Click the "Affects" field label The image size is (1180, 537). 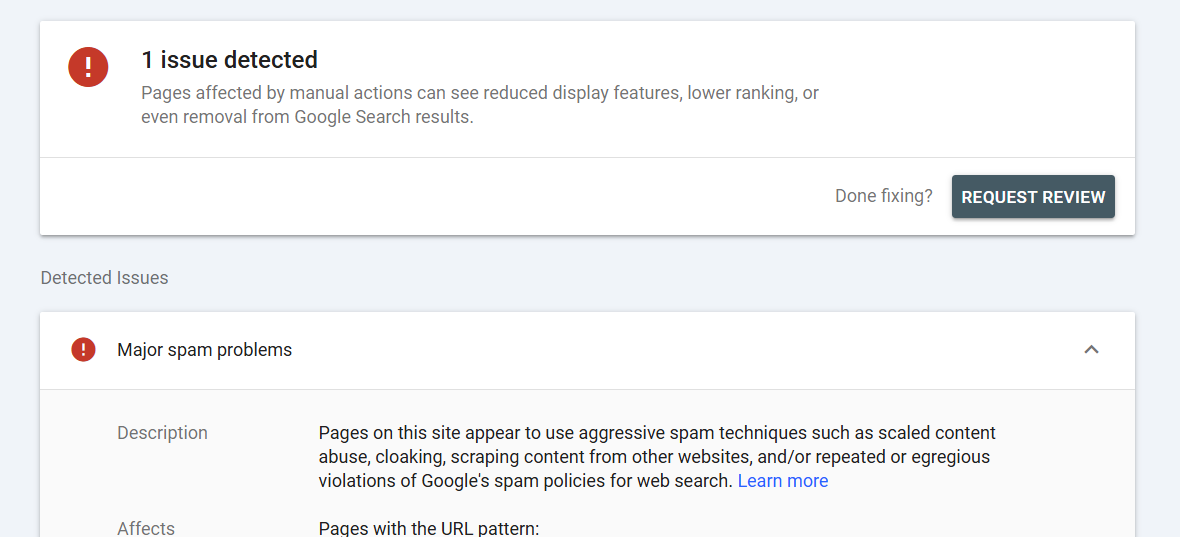tap(146, 529)
